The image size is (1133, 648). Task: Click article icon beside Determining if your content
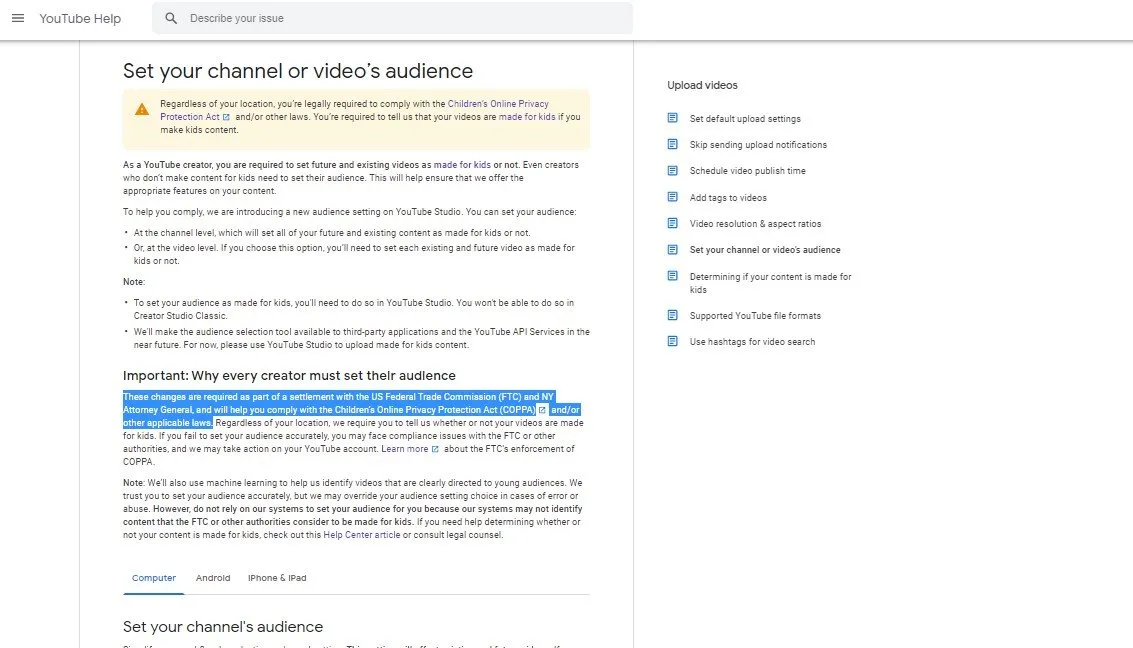[x=673, y=276]
